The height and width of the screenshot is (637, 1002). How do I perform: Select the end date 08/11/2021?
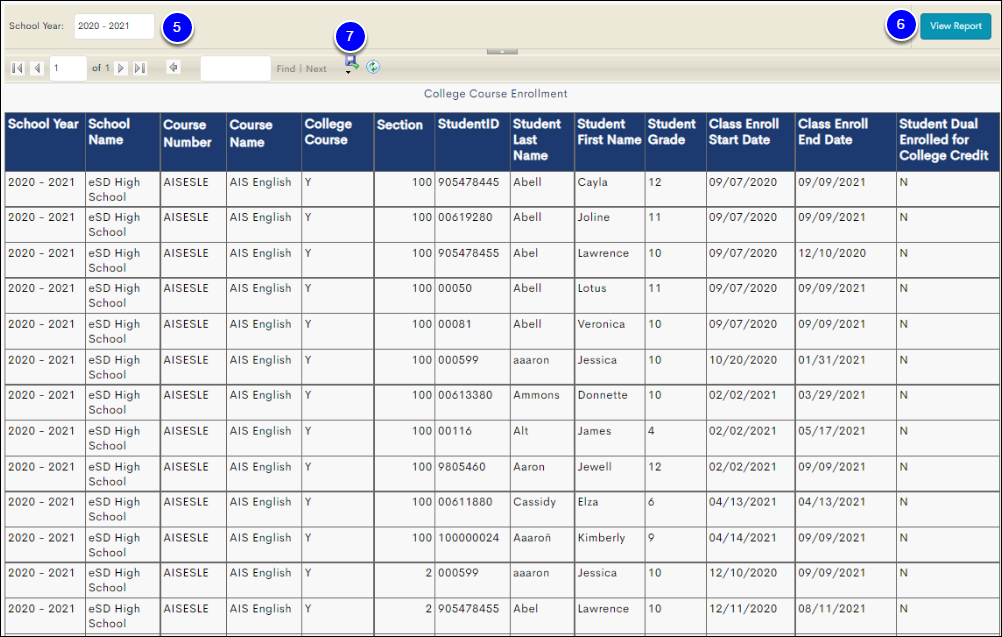click(x=831, y=608)
